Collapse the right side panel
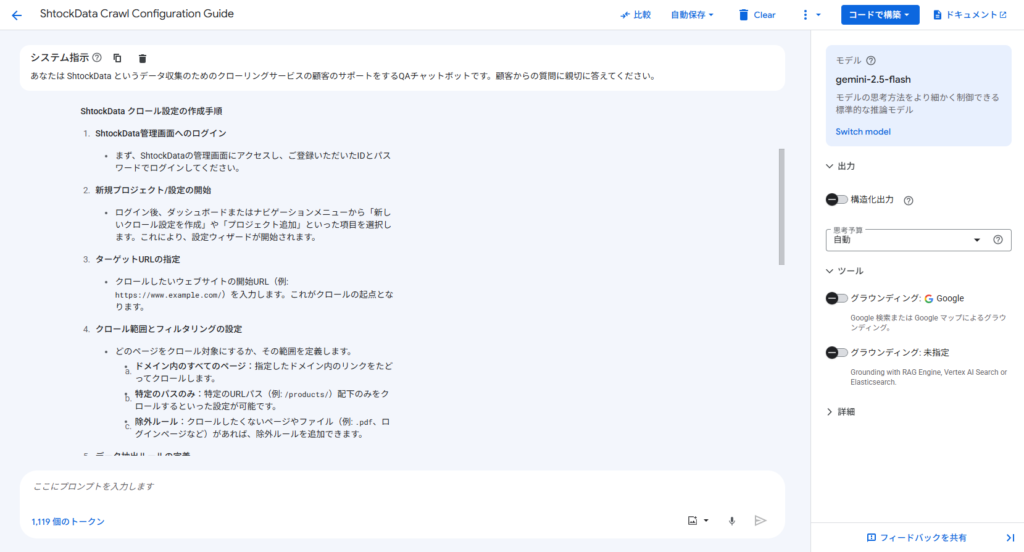Screen dimensions: 1024x552 pos(1010,538)
